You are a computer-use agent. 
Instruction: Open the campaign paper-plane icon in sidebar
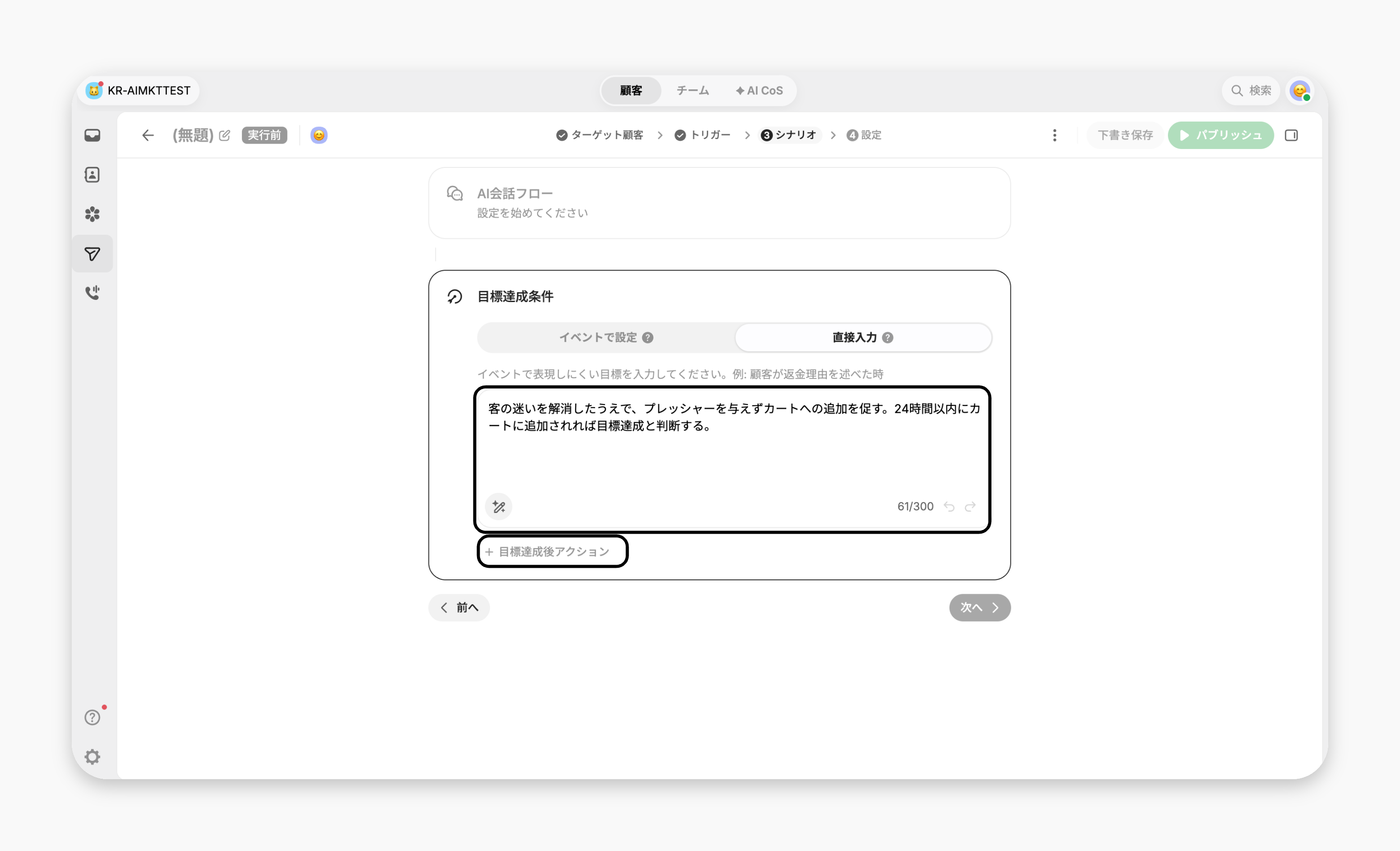92,254
